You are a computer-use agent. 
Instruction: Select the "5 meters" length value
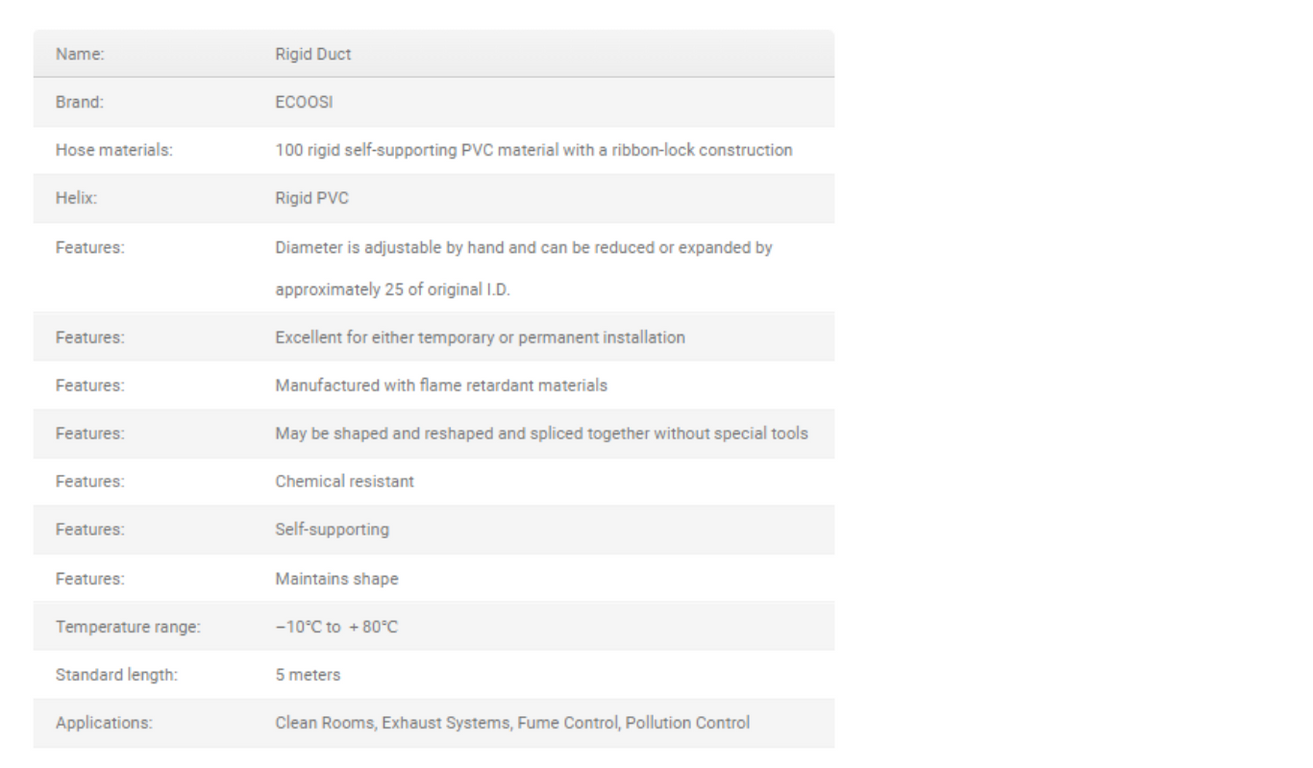(x=307, y=675)
